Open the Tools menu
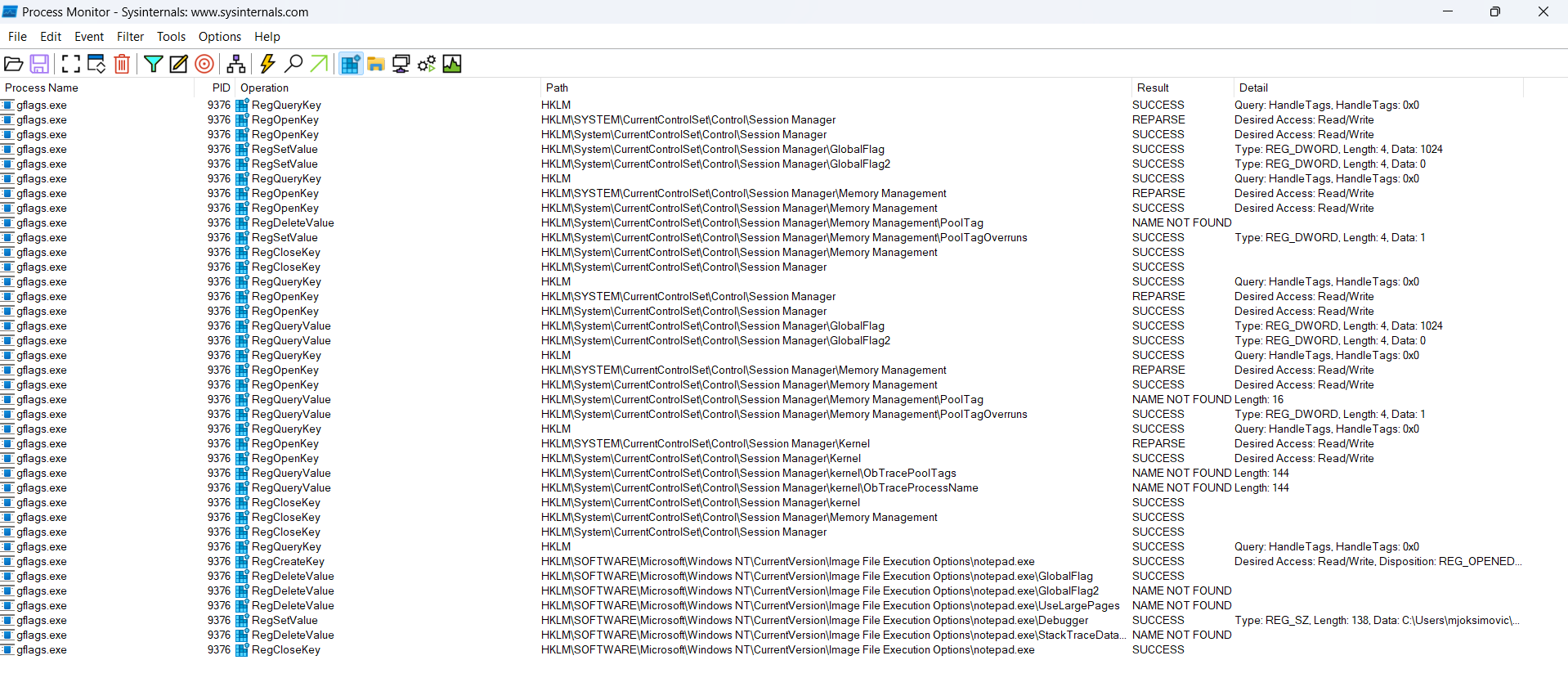Image resolution: width=1568 pixels, height=696 pixels. (x=171, y=37)
